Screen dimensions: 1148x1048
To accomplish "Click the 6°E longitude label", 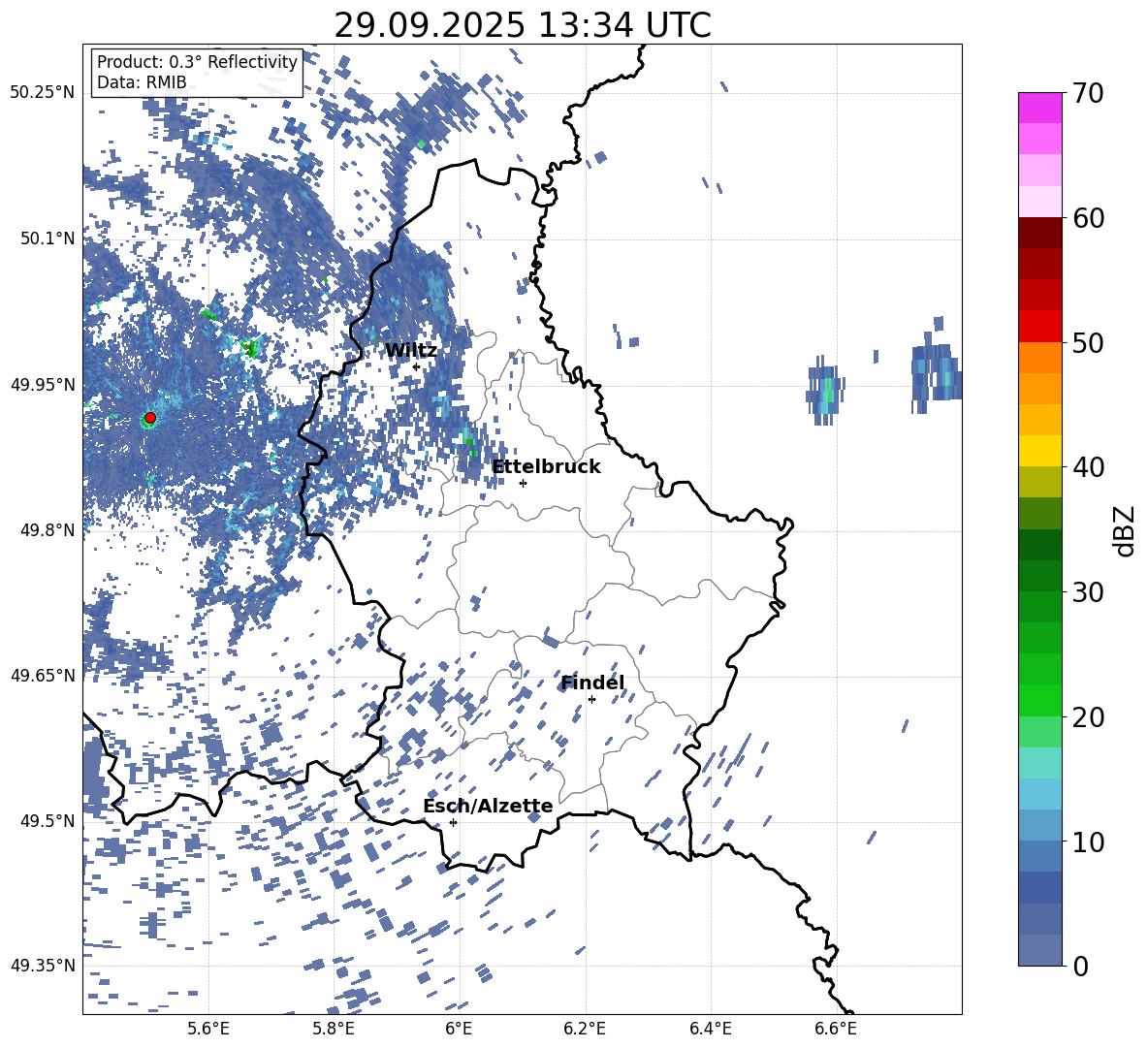I will (459, 1030).
